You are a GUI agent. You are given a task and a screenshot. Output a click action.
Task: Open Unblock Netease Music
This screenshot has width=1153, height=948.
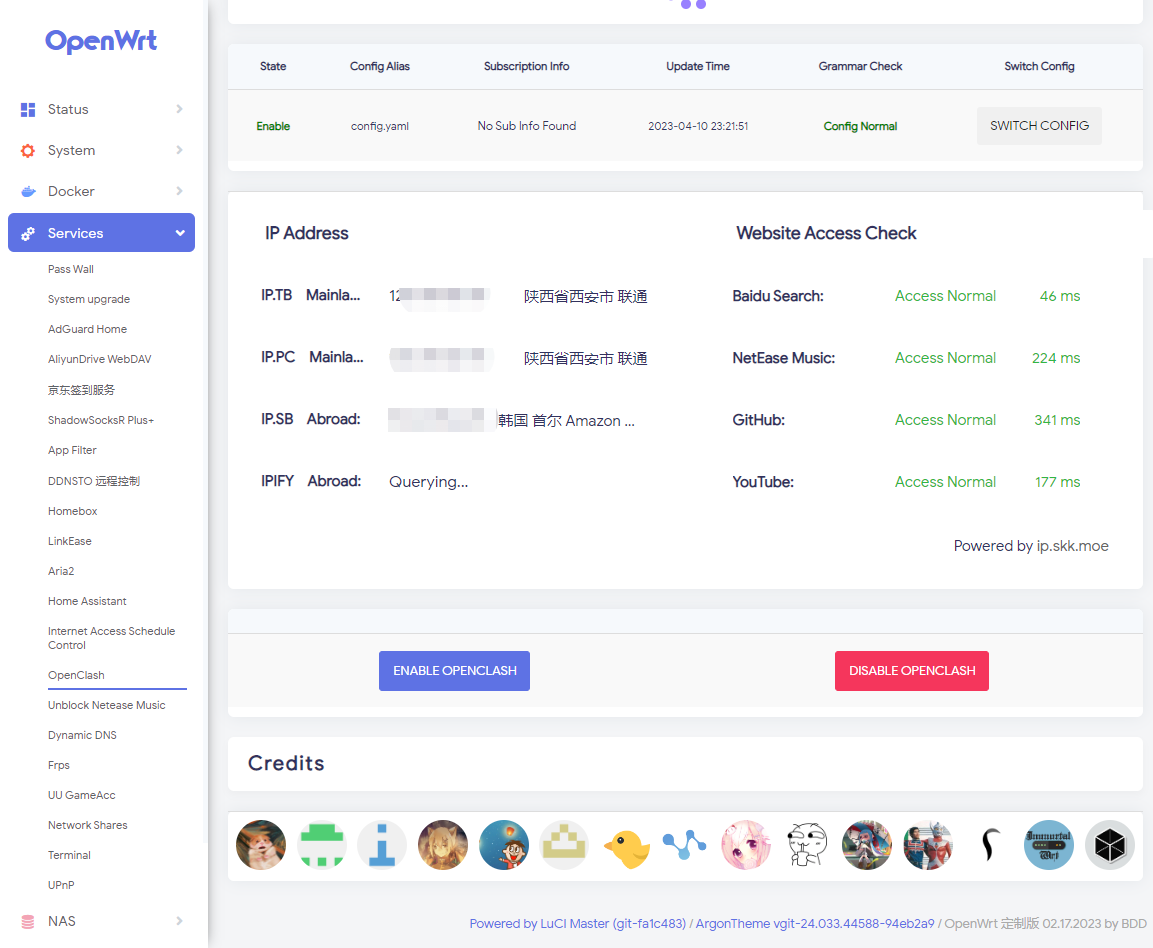pyautogui.click(x=107, y=705)
